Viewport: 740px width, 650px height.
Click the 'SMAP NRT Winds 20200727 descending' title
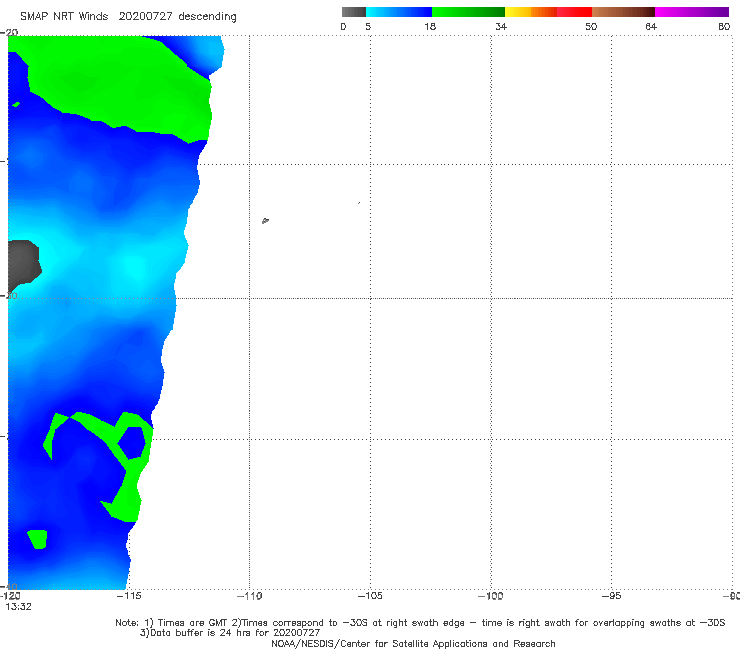[128, 17]
